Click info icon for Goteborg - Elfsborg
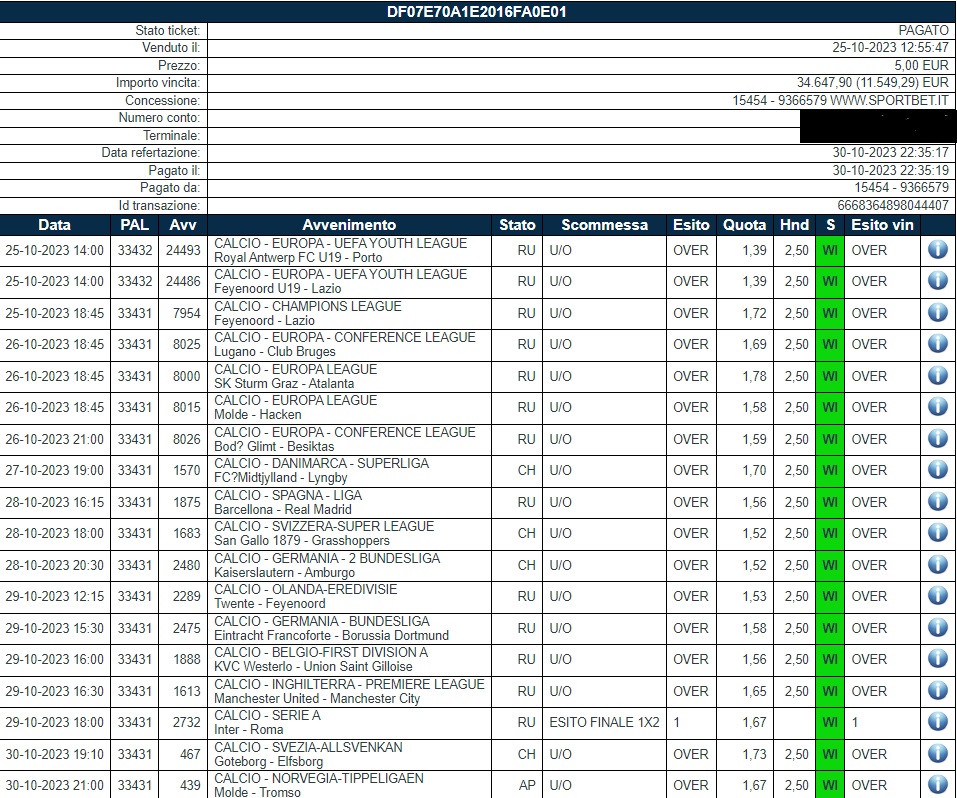The width and height of the screenshot is (957, 798). 937,754
